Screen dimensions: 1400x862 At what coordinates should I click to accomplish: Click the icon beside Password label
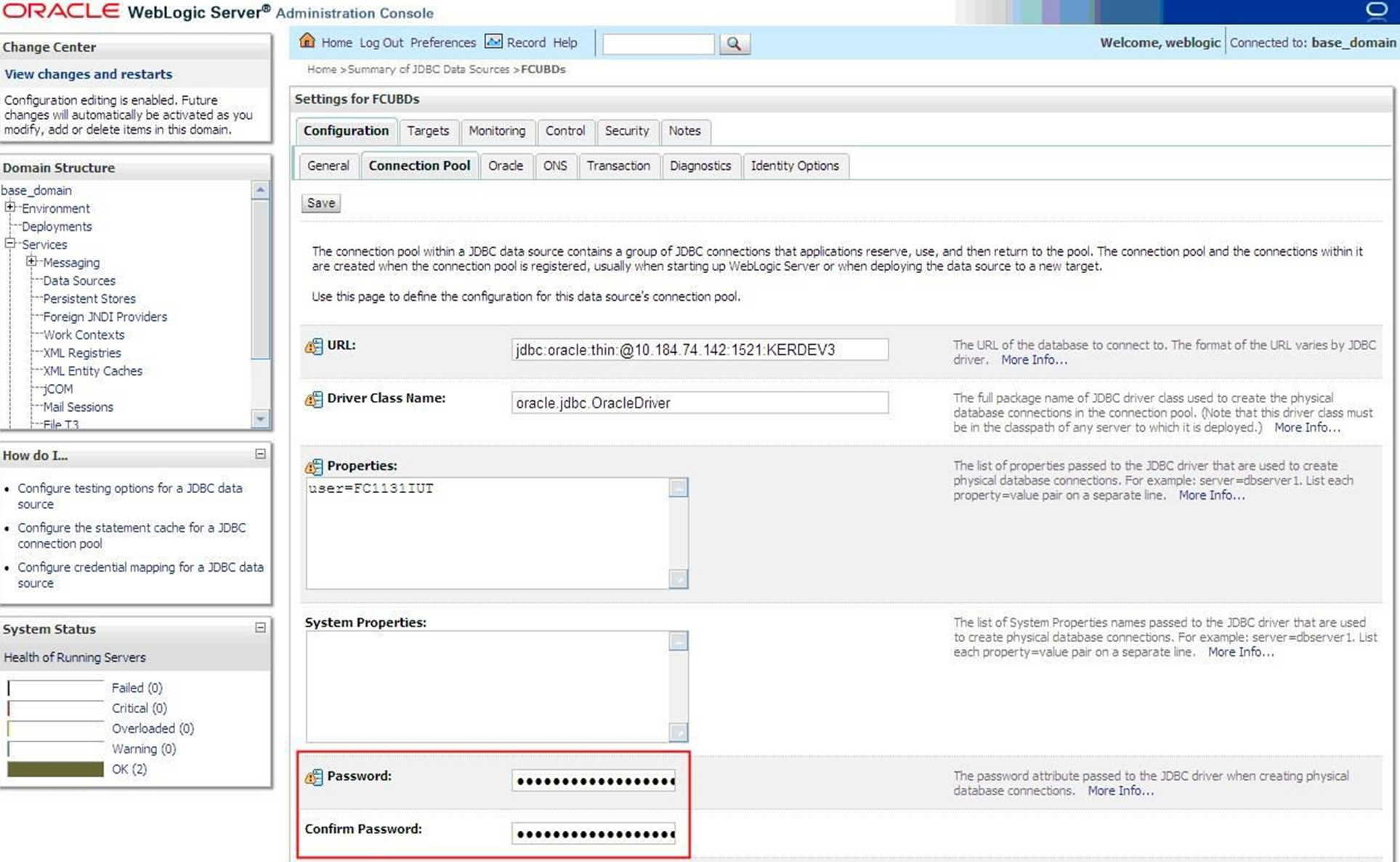[314, 777]
